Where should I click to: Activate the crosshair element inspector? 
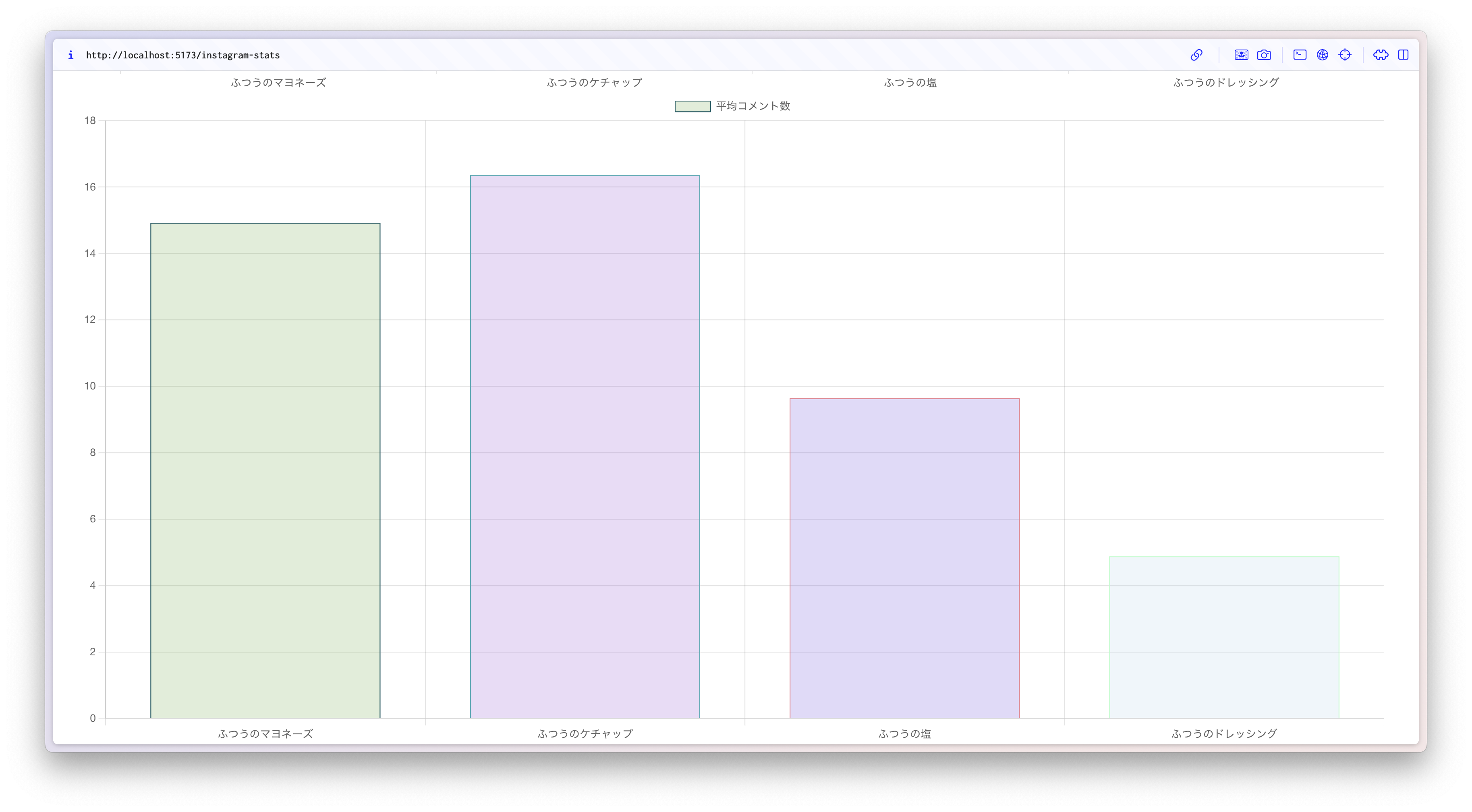pos(1345,55)
